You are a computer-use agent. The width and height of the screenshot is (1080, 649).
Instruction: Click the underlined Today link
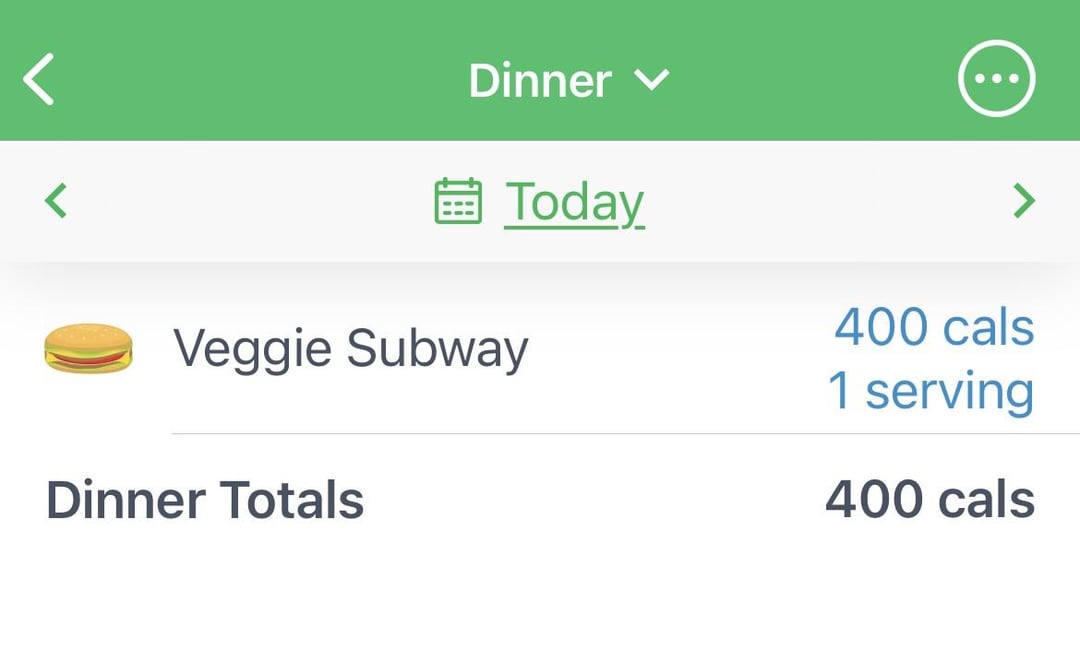click(574, 203)
